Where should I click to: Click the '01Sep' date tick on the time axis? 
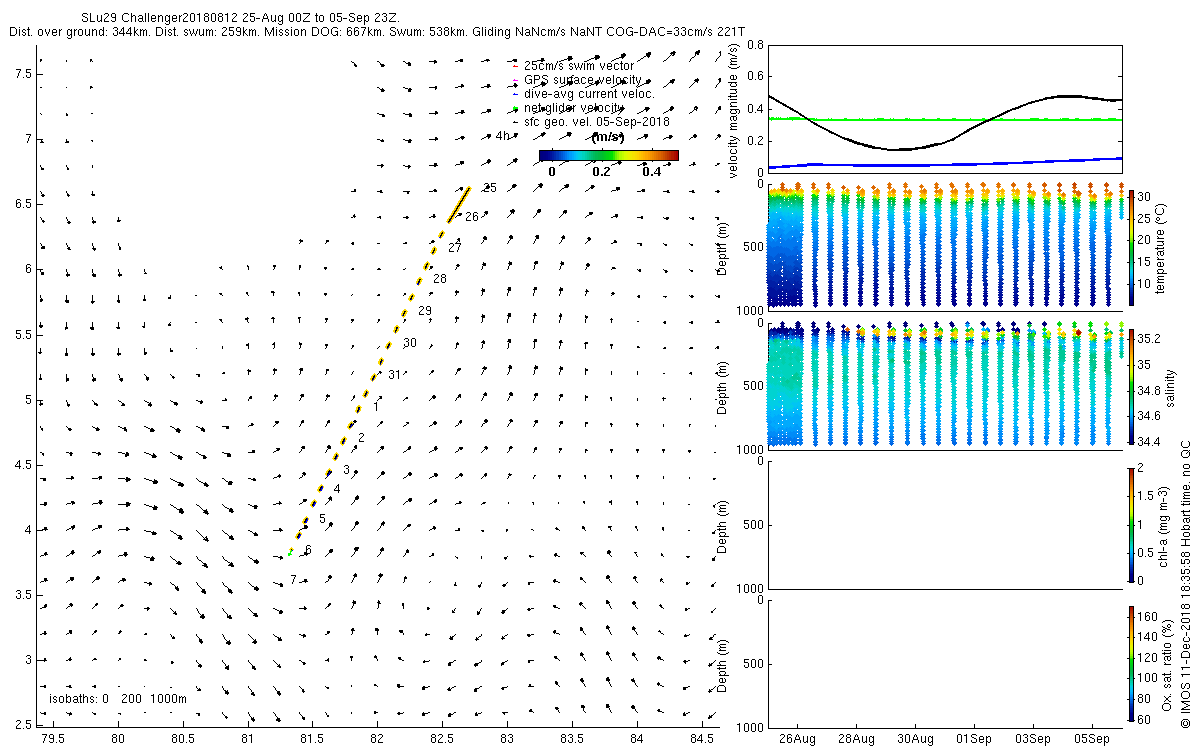point(974,739)
